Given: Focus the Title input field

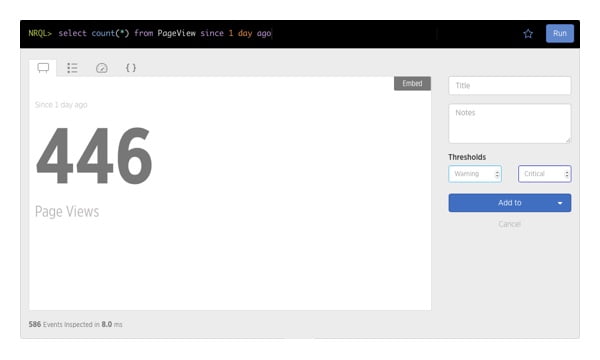Looking at the screenshot, I should click(509, 85).
